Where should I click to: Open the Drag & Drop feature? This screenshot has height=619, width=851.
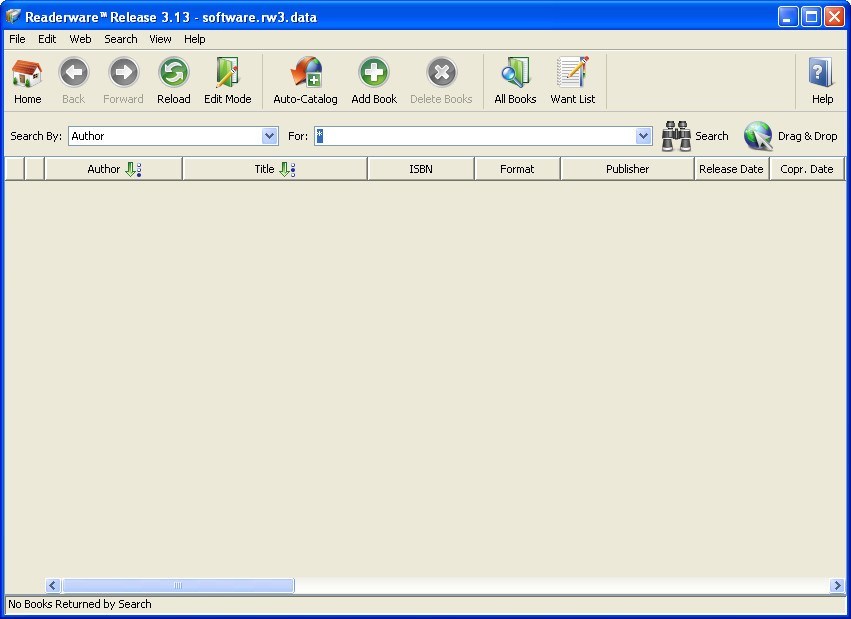point(758,135)
